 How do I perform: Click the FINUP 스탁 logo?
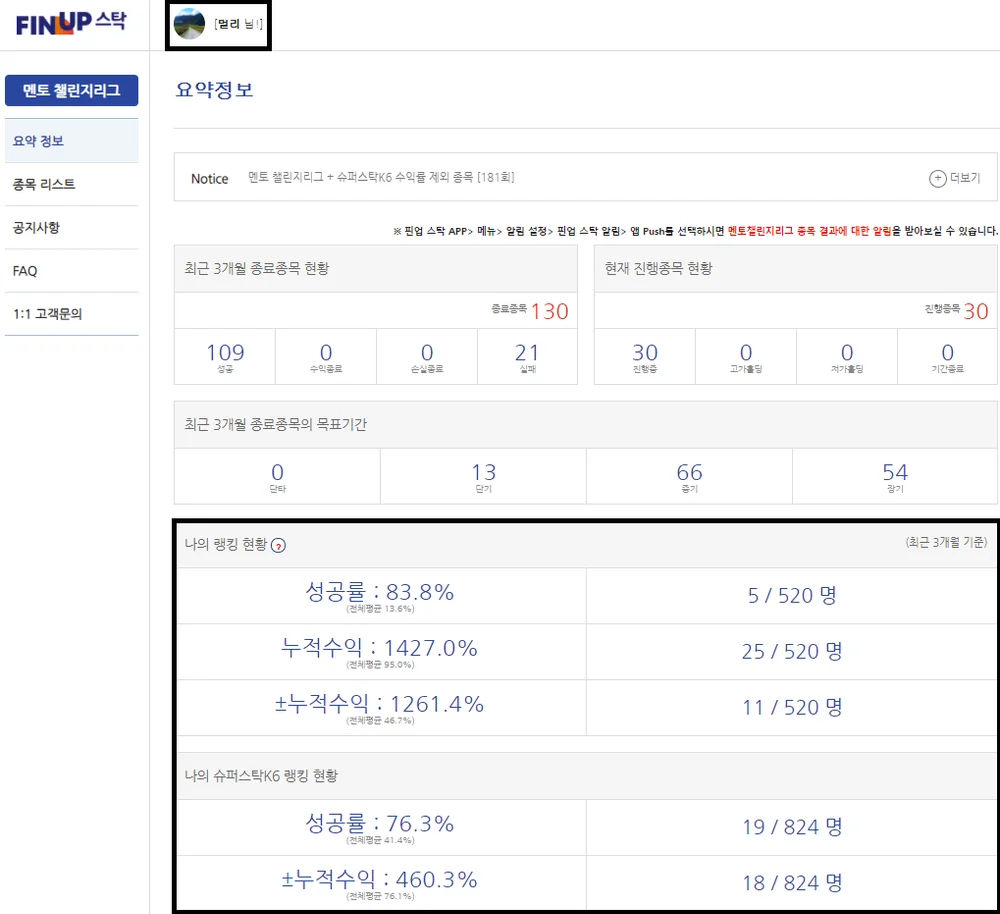pos(70,24)
